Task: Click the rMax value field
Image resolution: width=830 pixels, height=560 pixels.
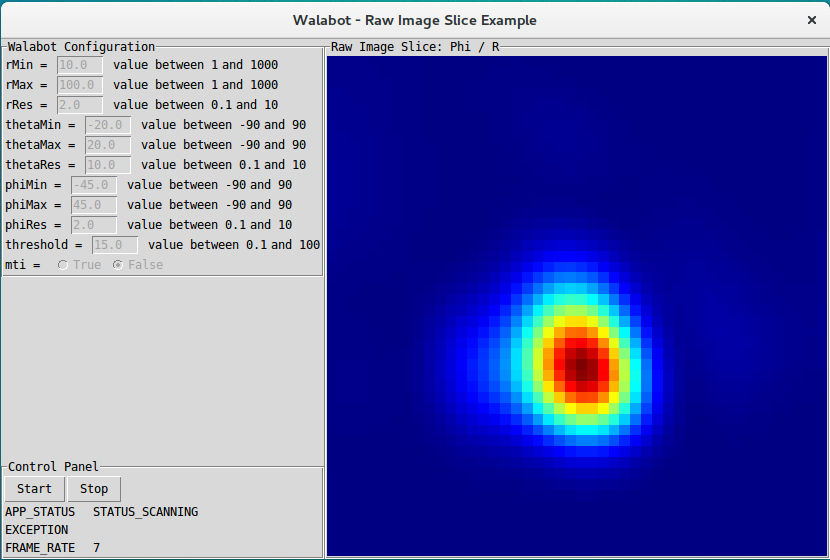Action: 80,85
